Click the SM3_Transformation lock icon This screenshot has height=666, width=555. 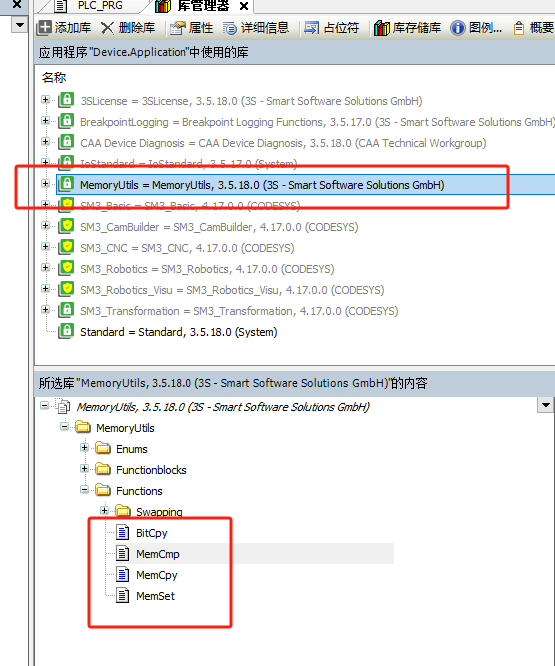pos(66,310)
